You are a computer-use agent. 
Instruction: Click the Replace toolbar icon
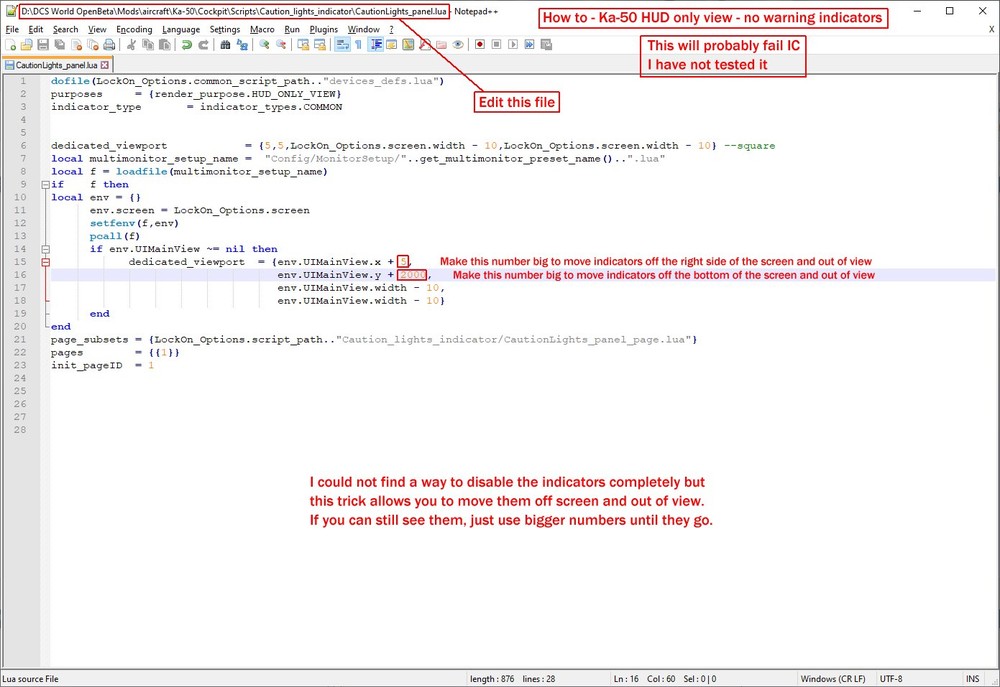(243, 45)
